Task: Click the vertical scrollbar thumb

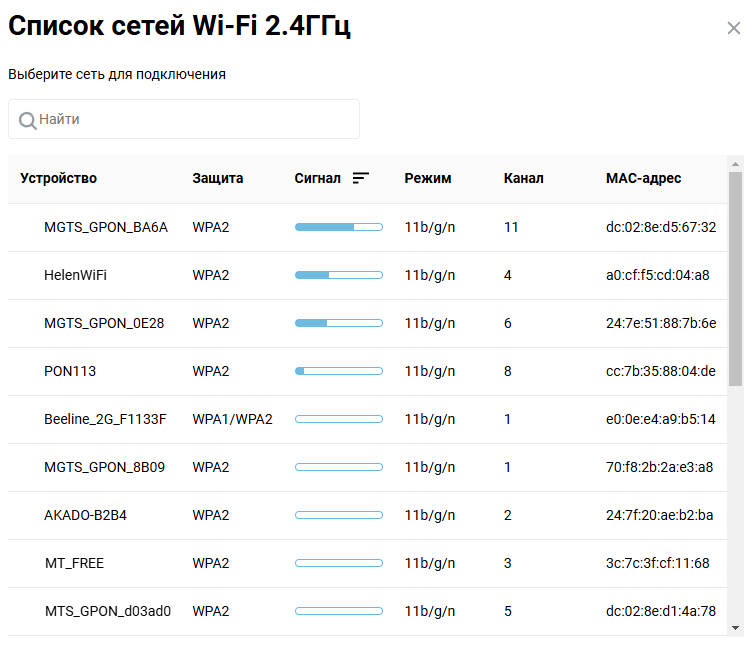Action: coord(736,278)
